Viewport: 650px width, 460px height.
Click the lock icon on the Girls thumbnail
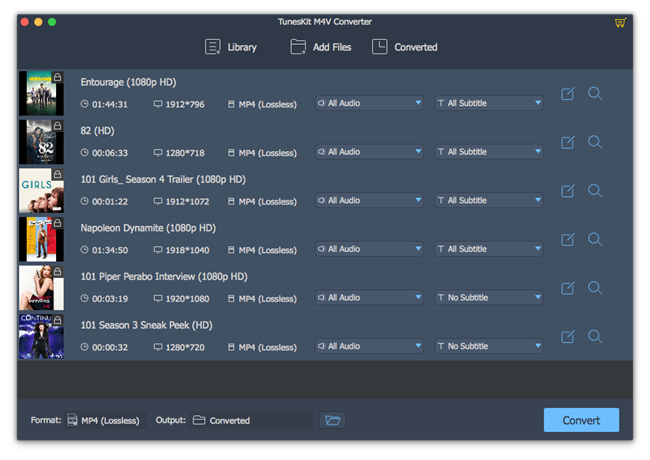[x=58, y=174]
